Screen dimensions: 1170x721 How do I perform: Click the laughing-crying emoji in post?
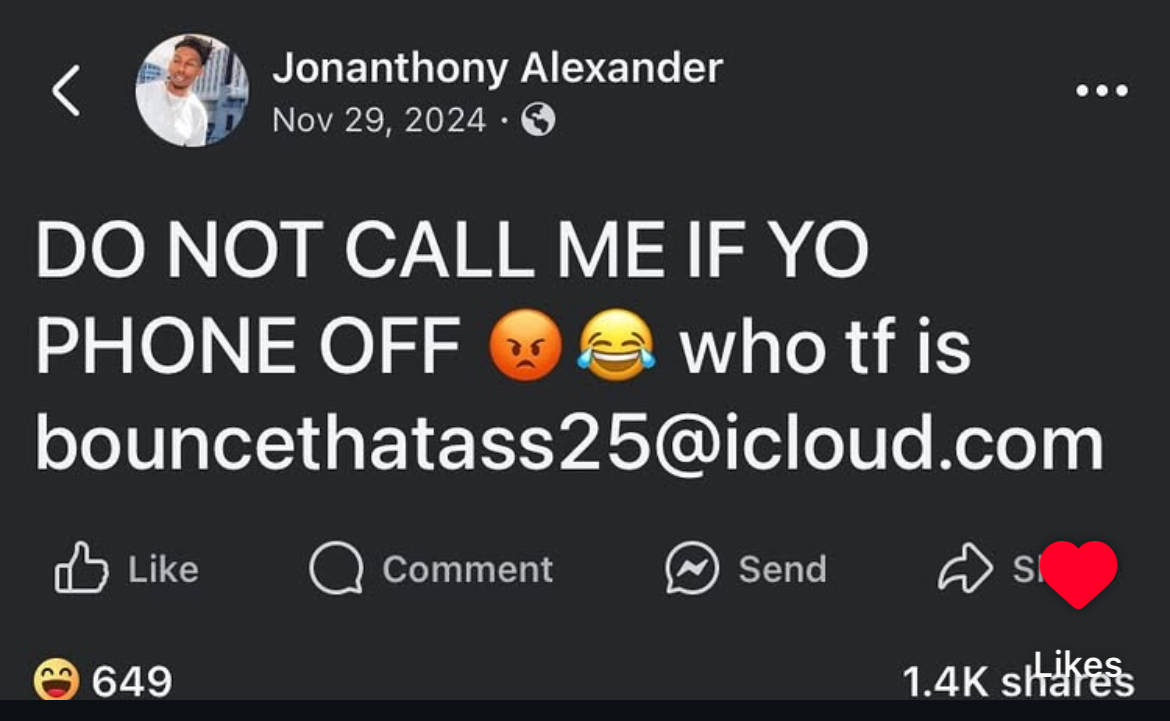pyautogui.click(x=616, y=344)
